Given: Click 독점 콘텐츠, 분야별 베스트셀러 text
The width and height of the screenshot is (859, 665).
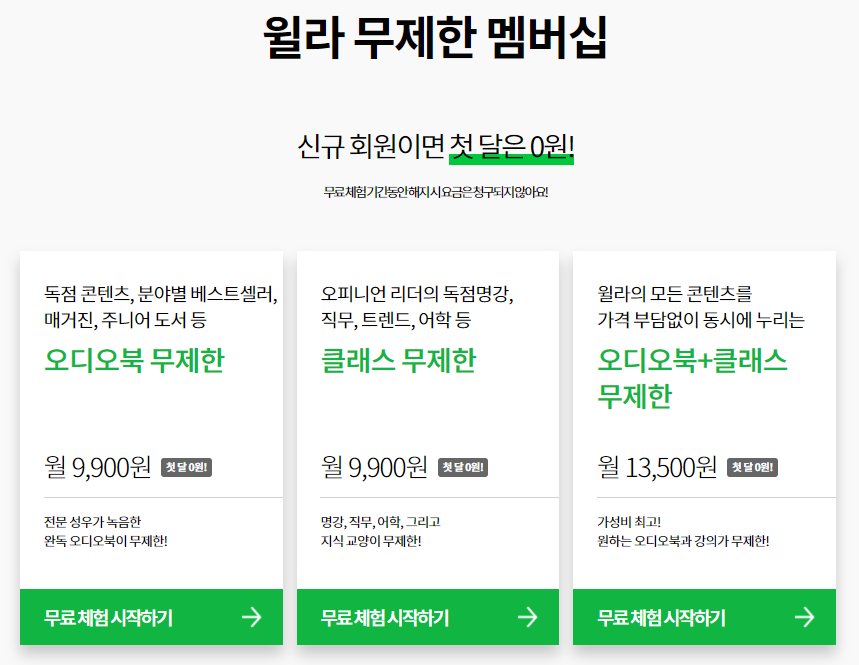Looking at the screenshot, I should [161, 294].
